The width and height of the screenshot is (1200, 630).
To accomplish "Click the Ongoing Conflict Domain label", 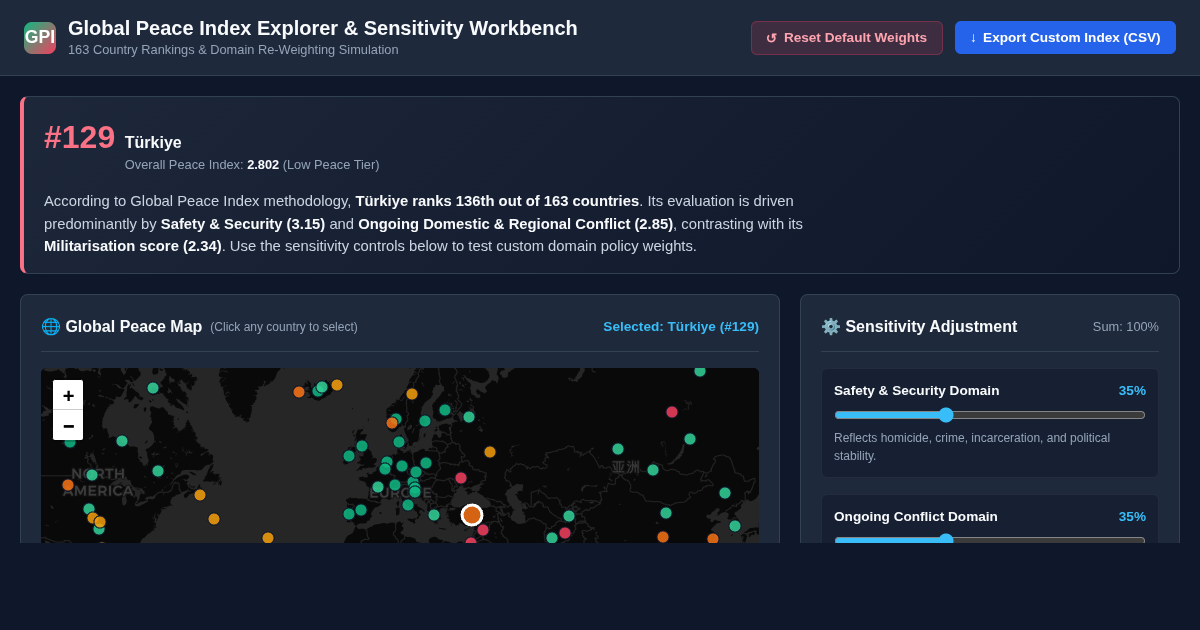I will pos(916,516).
